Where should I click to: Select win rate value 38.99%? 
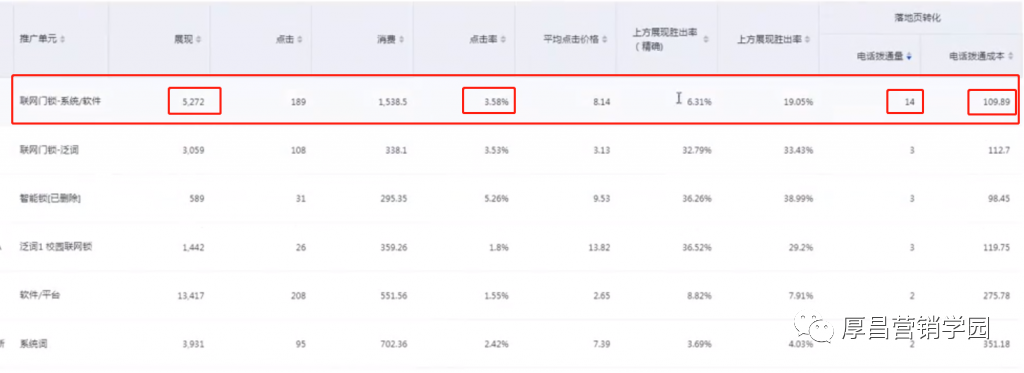click(x=798, y=199)
